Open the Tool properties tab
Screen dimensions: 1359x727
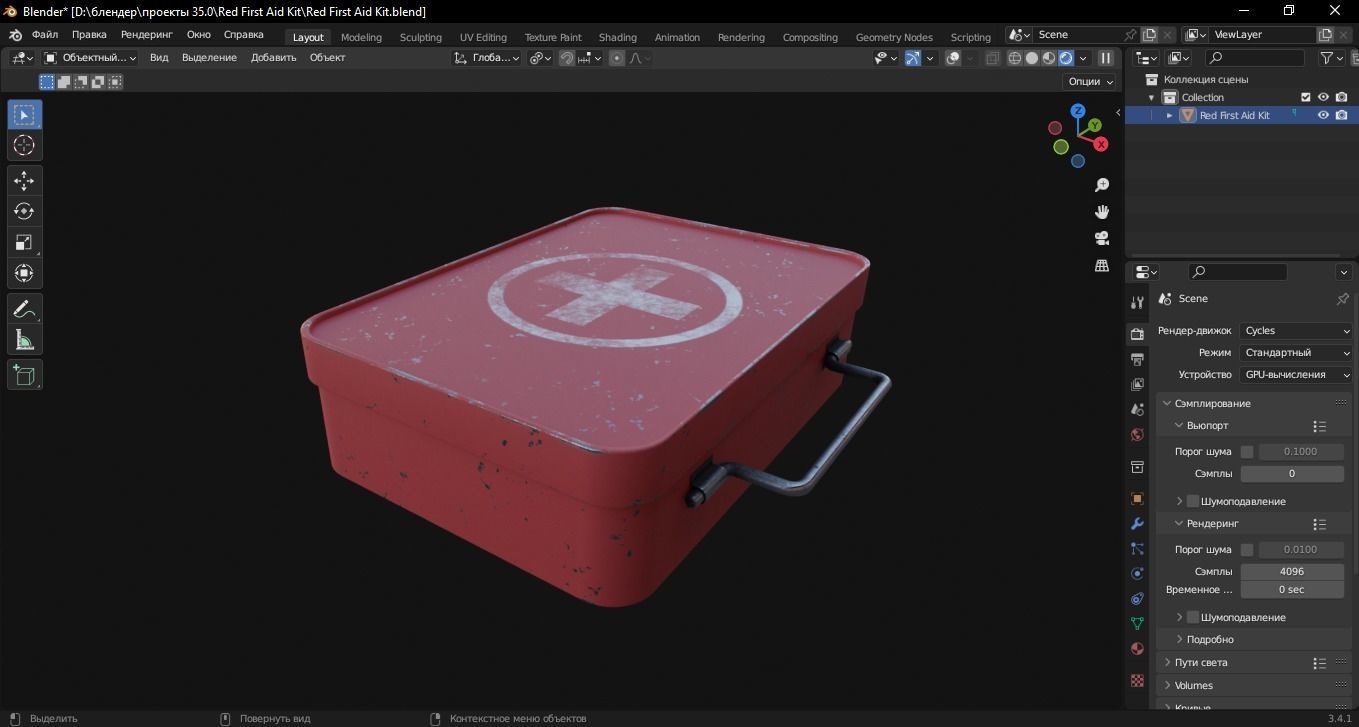(1137, 303)
